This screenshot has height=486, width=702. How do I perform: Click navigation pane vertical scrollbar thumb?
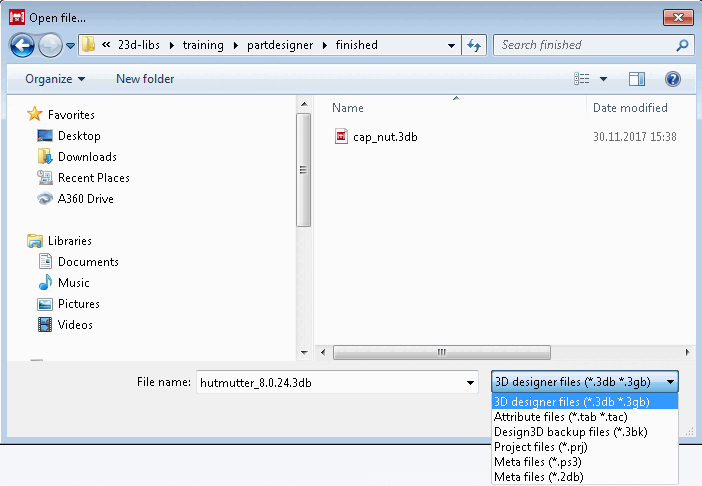tap(304, 170)
